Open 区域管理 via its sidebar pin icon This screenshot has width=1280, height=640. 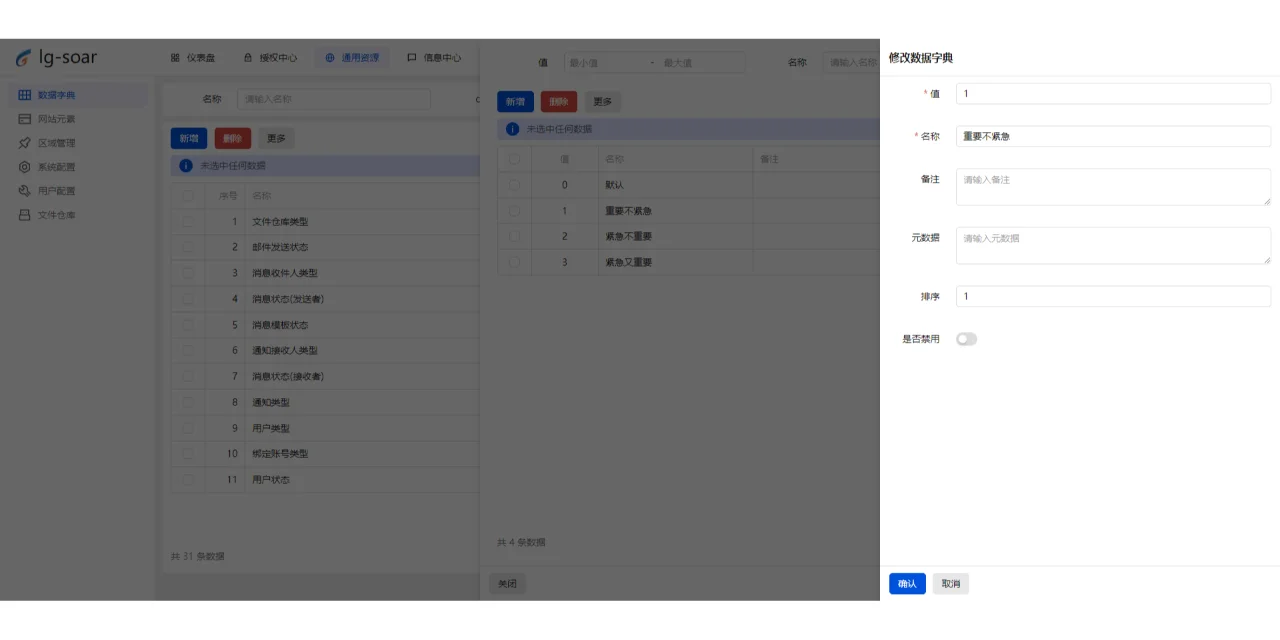[25, 143]
